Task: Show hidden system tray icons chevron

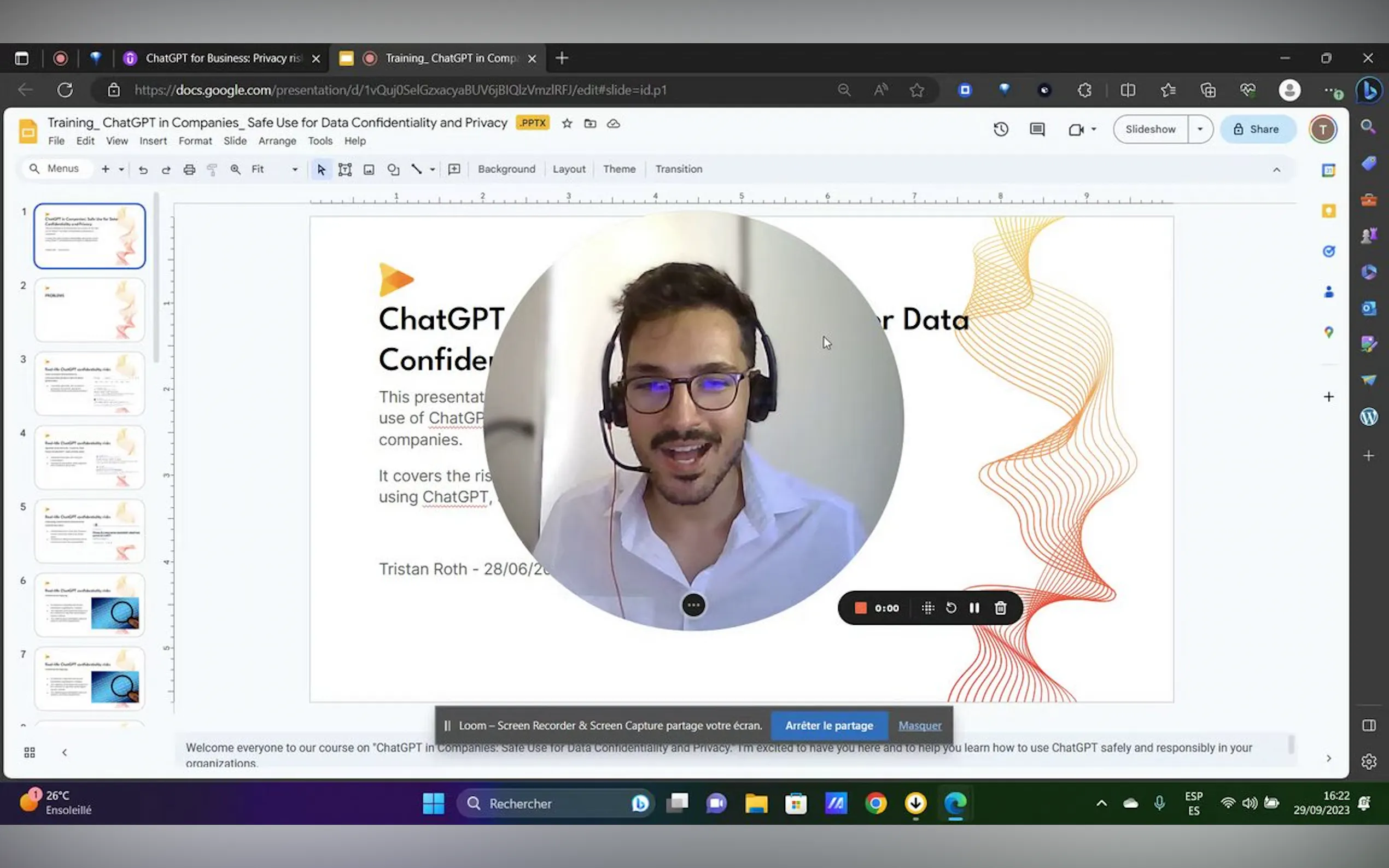Action: point(1101,803)
